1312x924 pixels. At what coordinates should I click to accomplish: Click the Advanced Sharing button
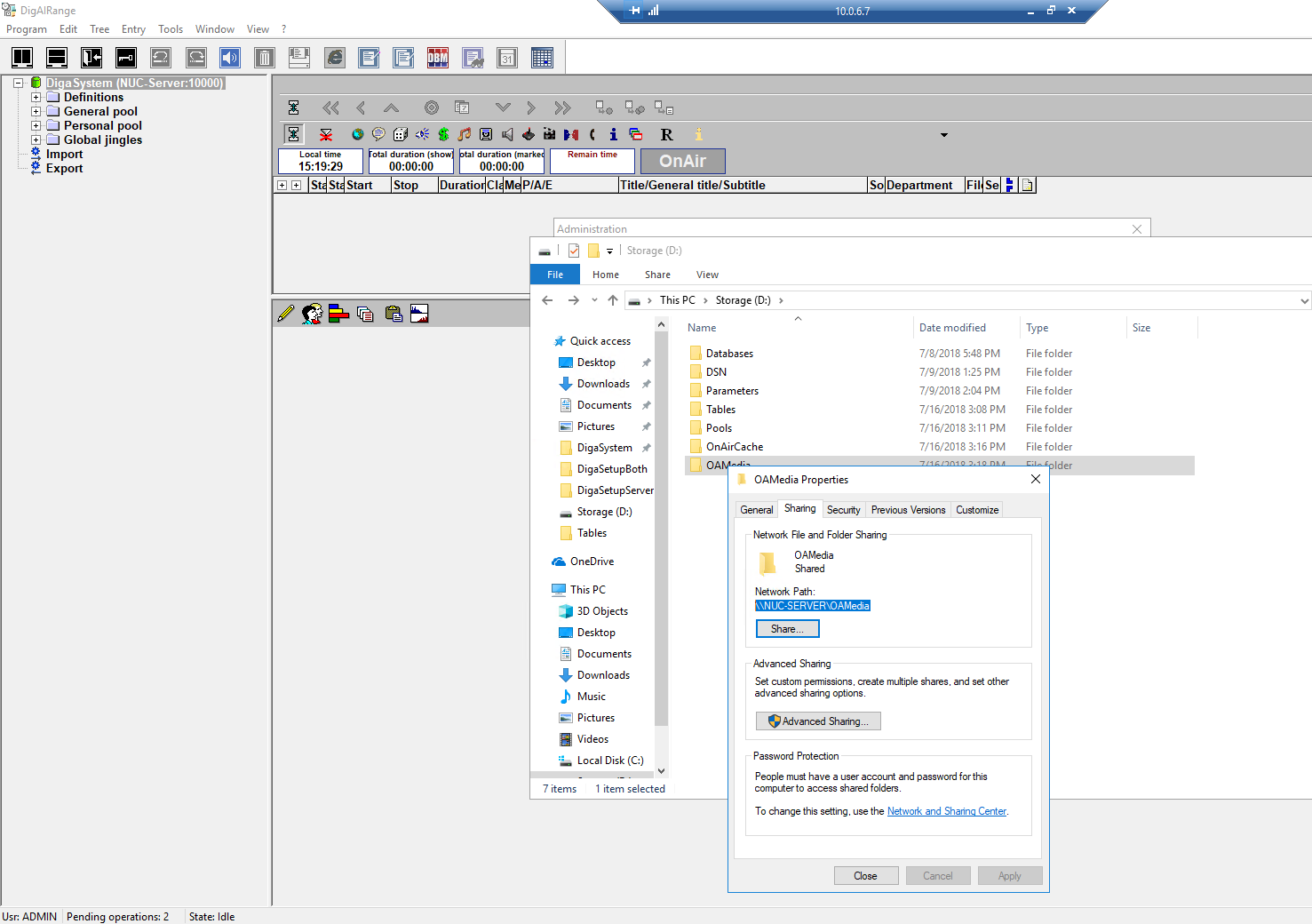(818, 721)
